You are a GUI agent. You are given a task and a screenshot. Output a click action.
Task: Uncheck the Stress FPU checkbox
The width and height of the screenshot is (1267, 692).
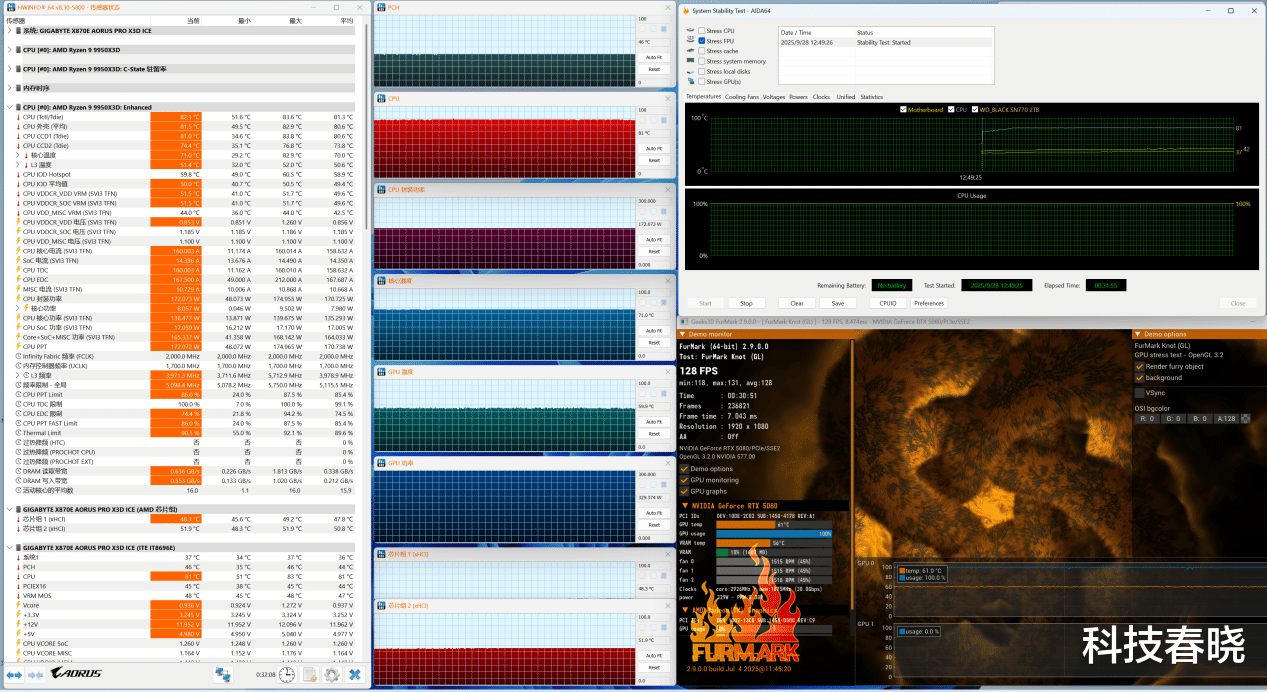(x=702, y=41)
